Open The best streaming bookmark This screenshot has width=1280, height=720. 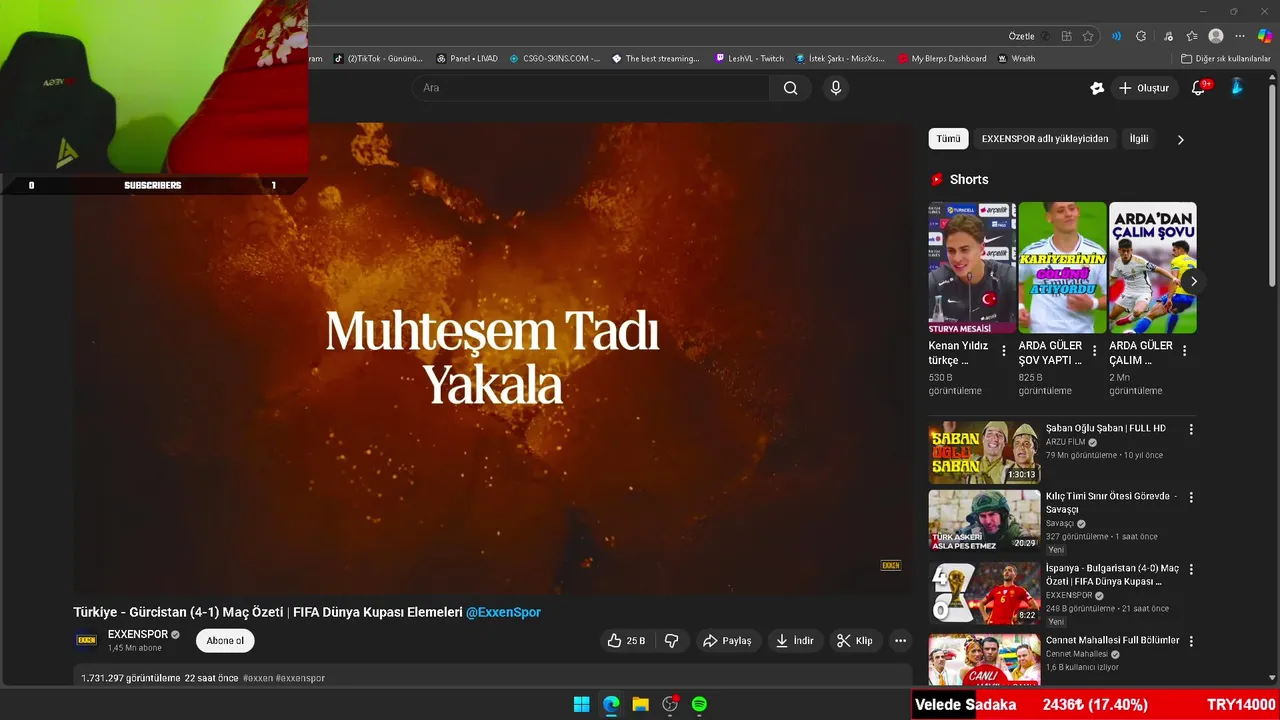656,59
